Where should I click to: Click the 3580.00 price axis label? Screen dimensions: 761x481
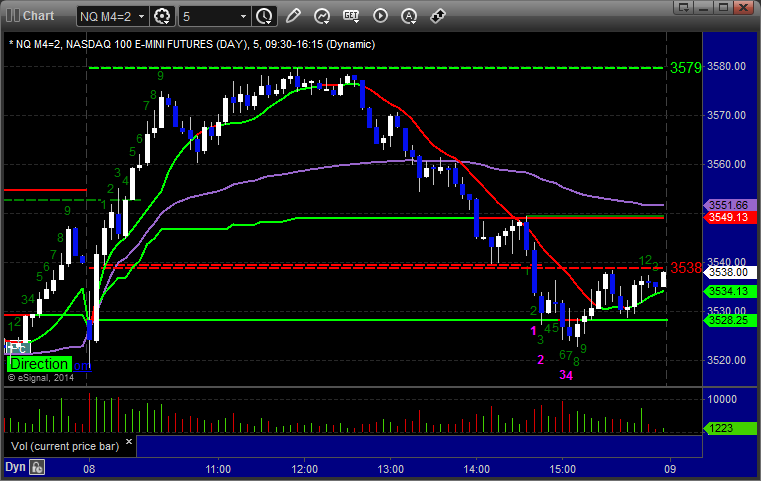pos(727,66)
